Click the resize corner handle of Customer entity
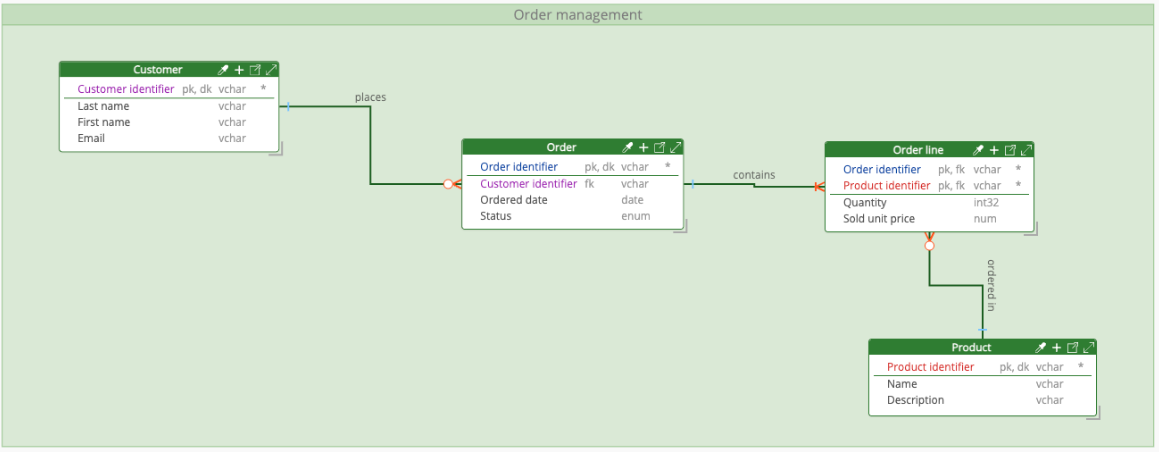Screen dimensions: 1159x452 click(x=277, y=150)
